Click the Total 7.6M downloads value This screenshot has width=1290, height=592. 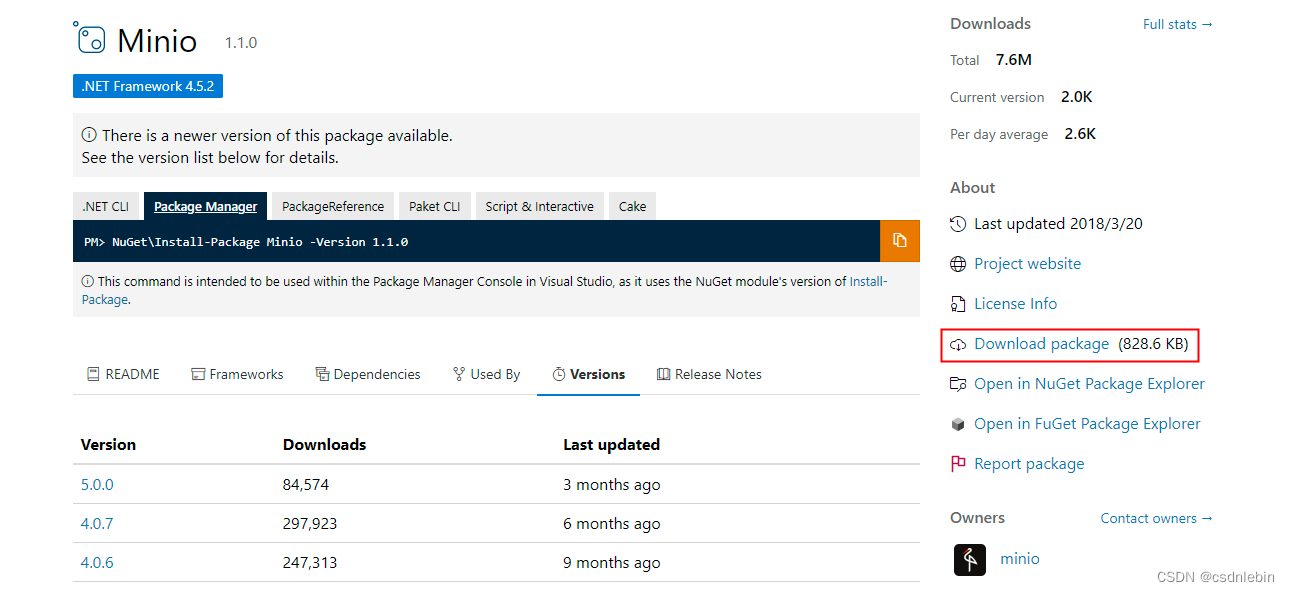point(1013,60)
